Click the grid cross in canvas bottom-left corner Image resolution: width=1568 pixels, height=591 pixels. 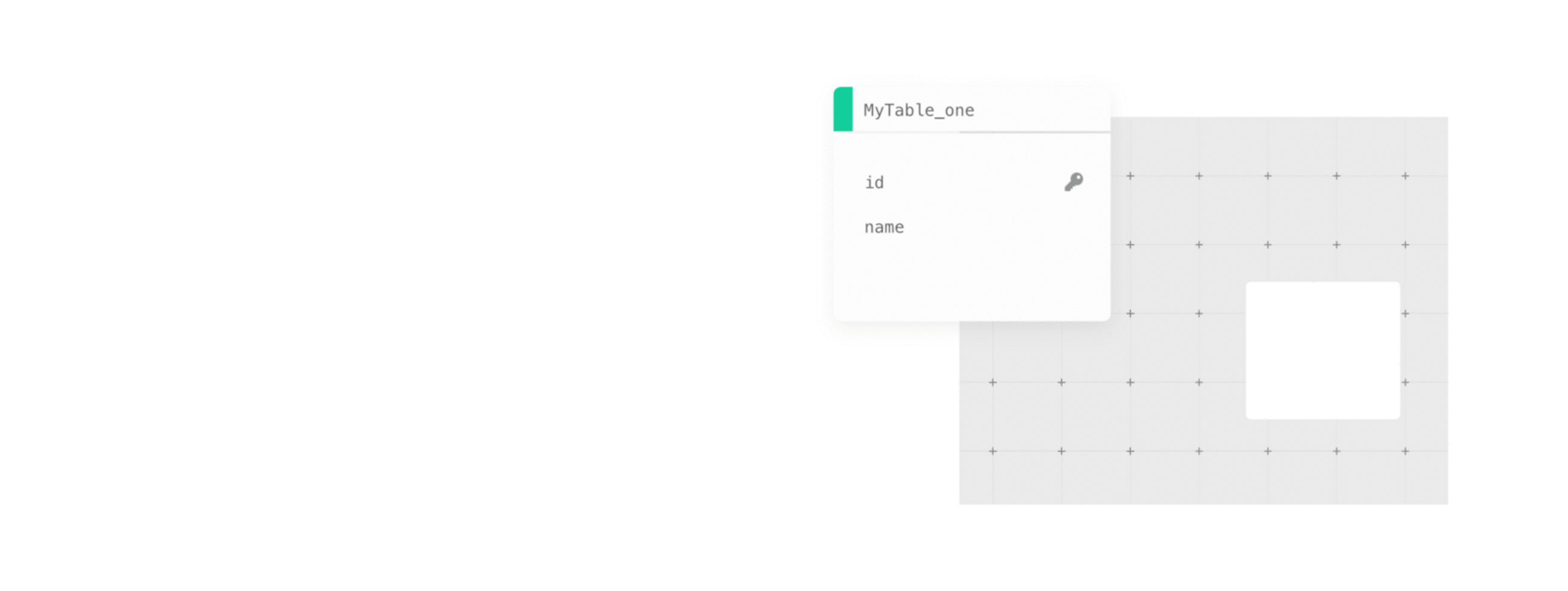click(x=993, y=451)
